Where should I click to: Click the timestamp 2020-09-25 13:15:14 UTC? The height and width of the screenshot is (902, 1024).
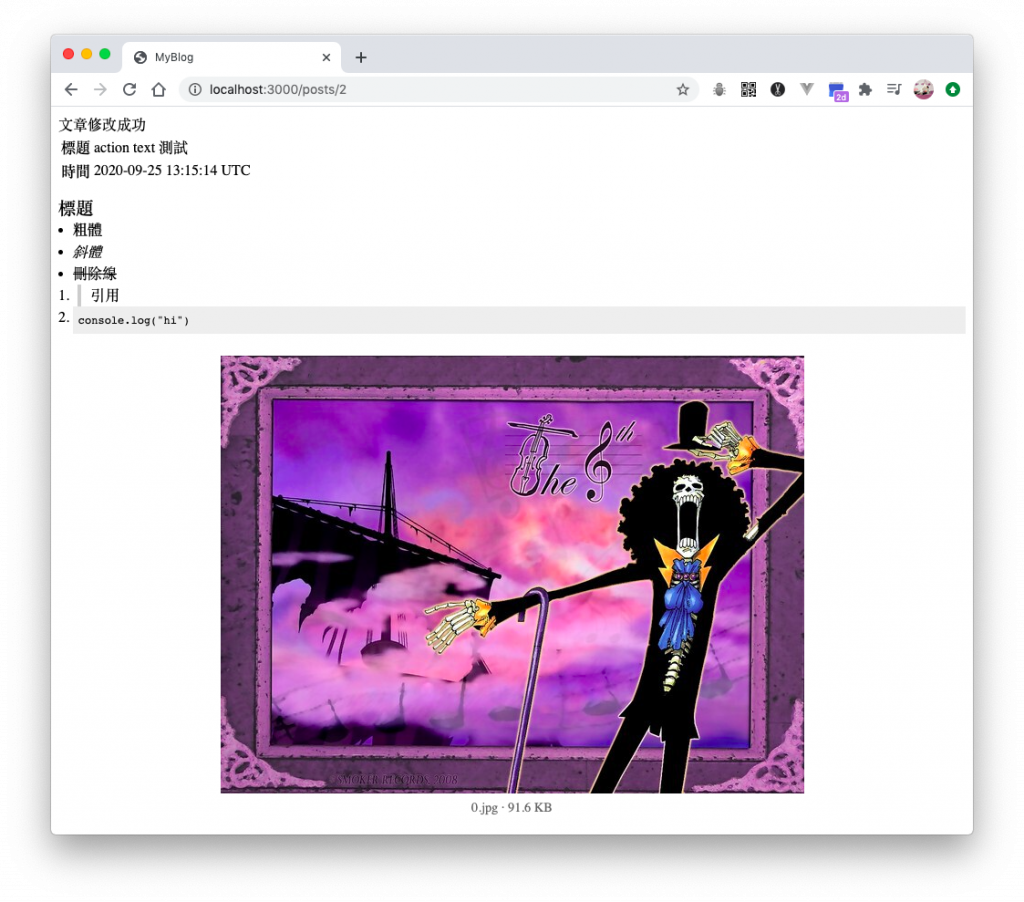click(x=172, y=170)
